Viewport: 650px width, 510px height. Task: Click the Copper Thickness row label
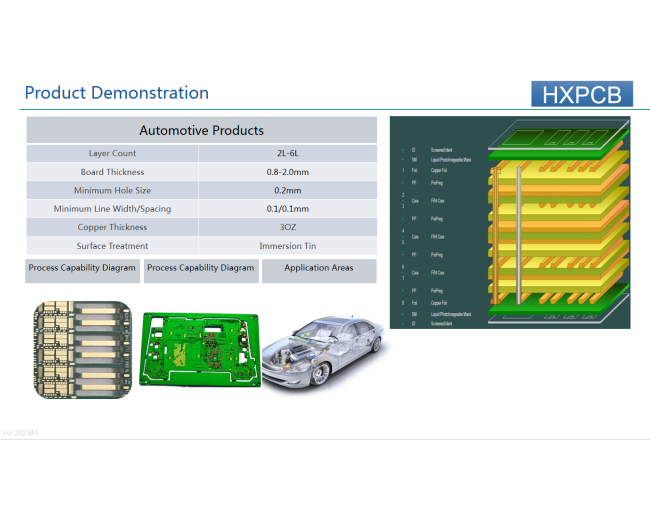point(112,227)
